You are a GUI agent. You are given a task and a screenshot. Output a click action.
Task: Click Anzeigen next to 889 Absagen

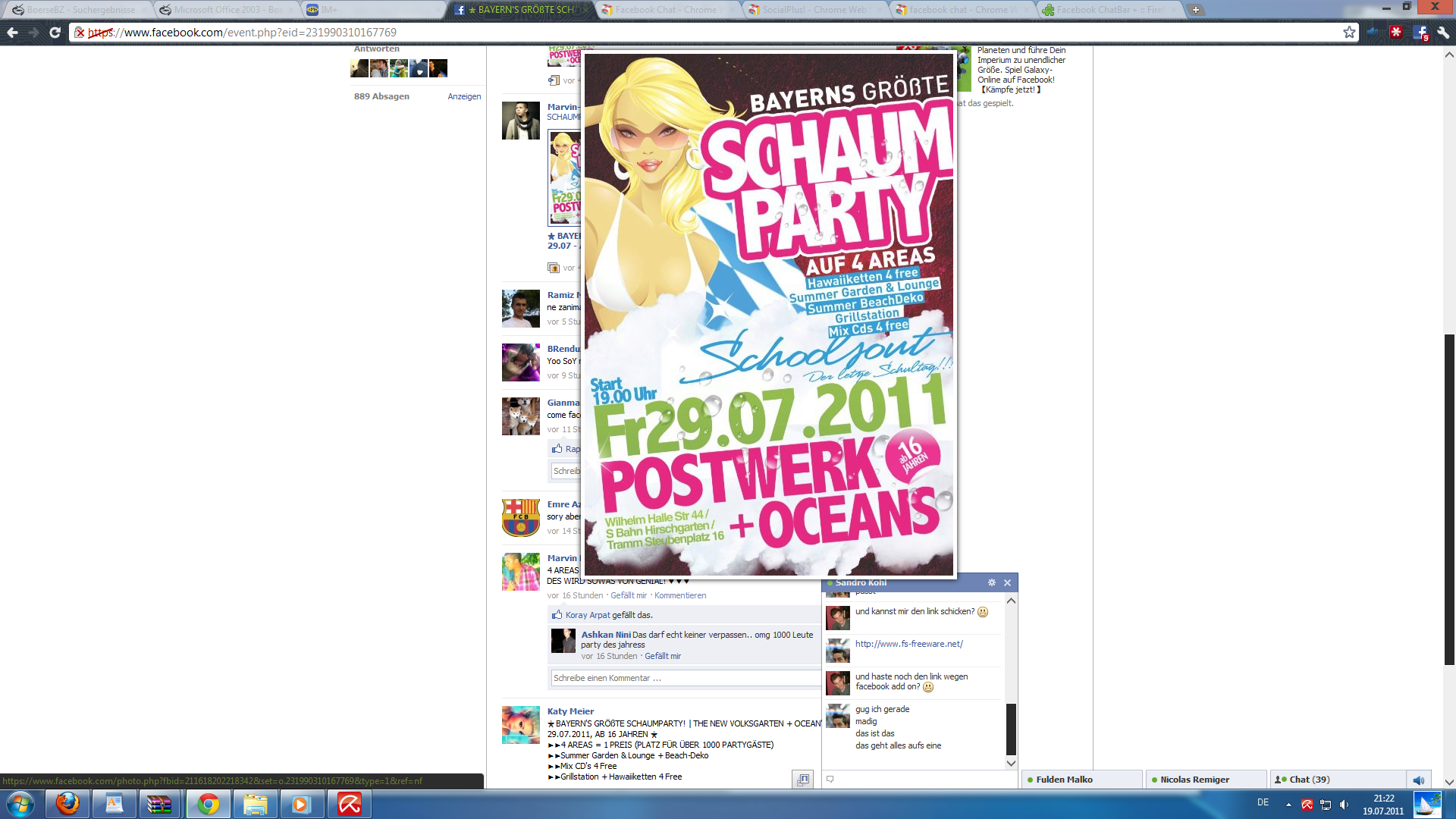[464, 96]
